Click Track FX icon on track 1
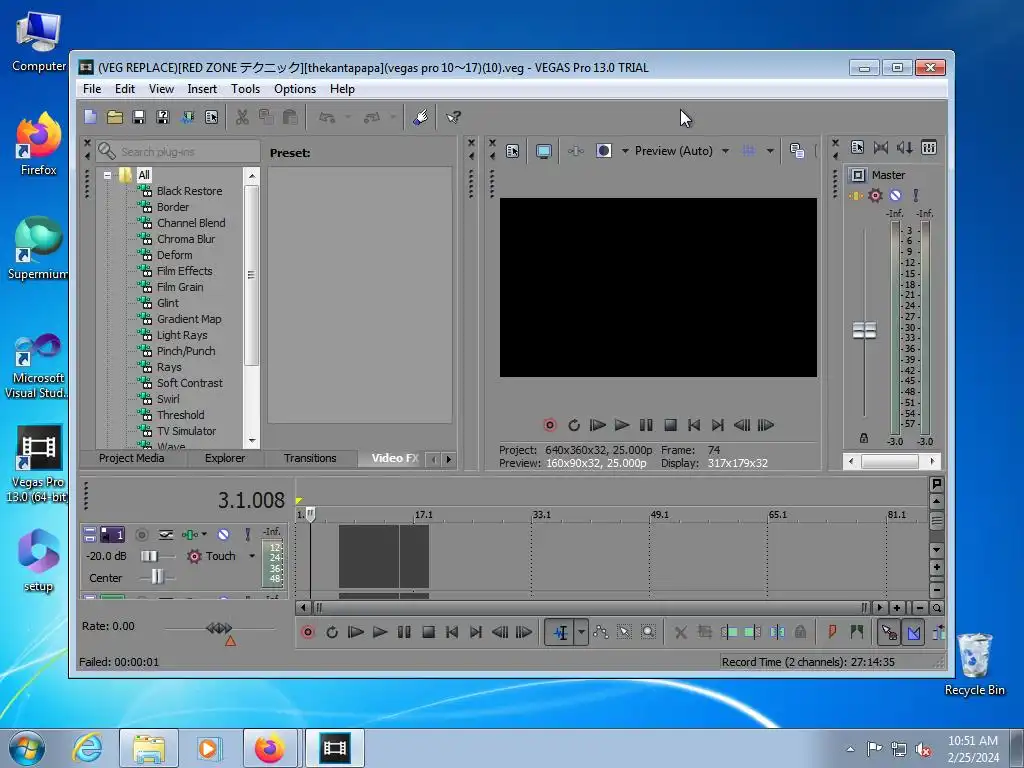1024x768 pixels. pyautogui.click(x=189, y=535)
